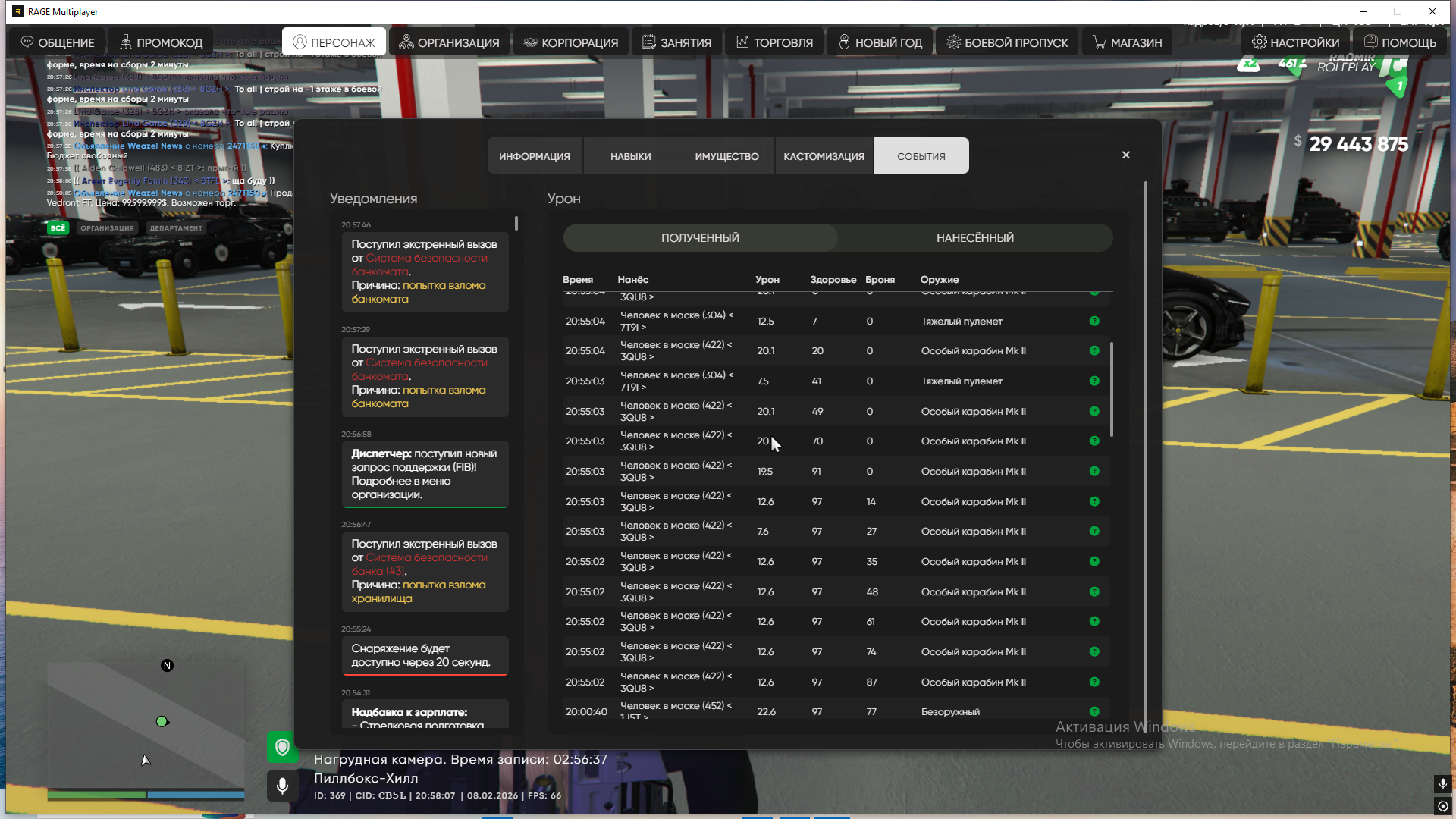The width and height of the screenshot is (1456, 819).
Task: Switch to the Имущество tab
Action: (x=726, y=156)
